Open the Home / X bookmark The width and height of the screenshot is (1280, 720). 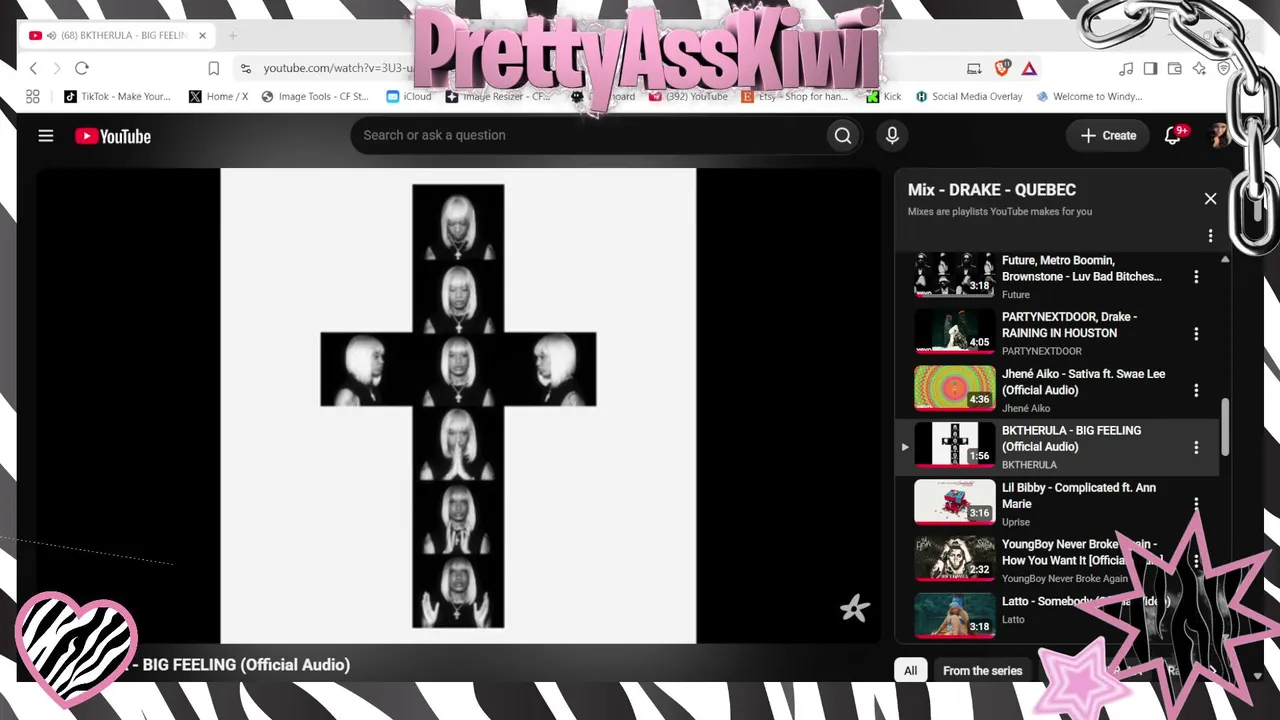click(x=218, y=97)
